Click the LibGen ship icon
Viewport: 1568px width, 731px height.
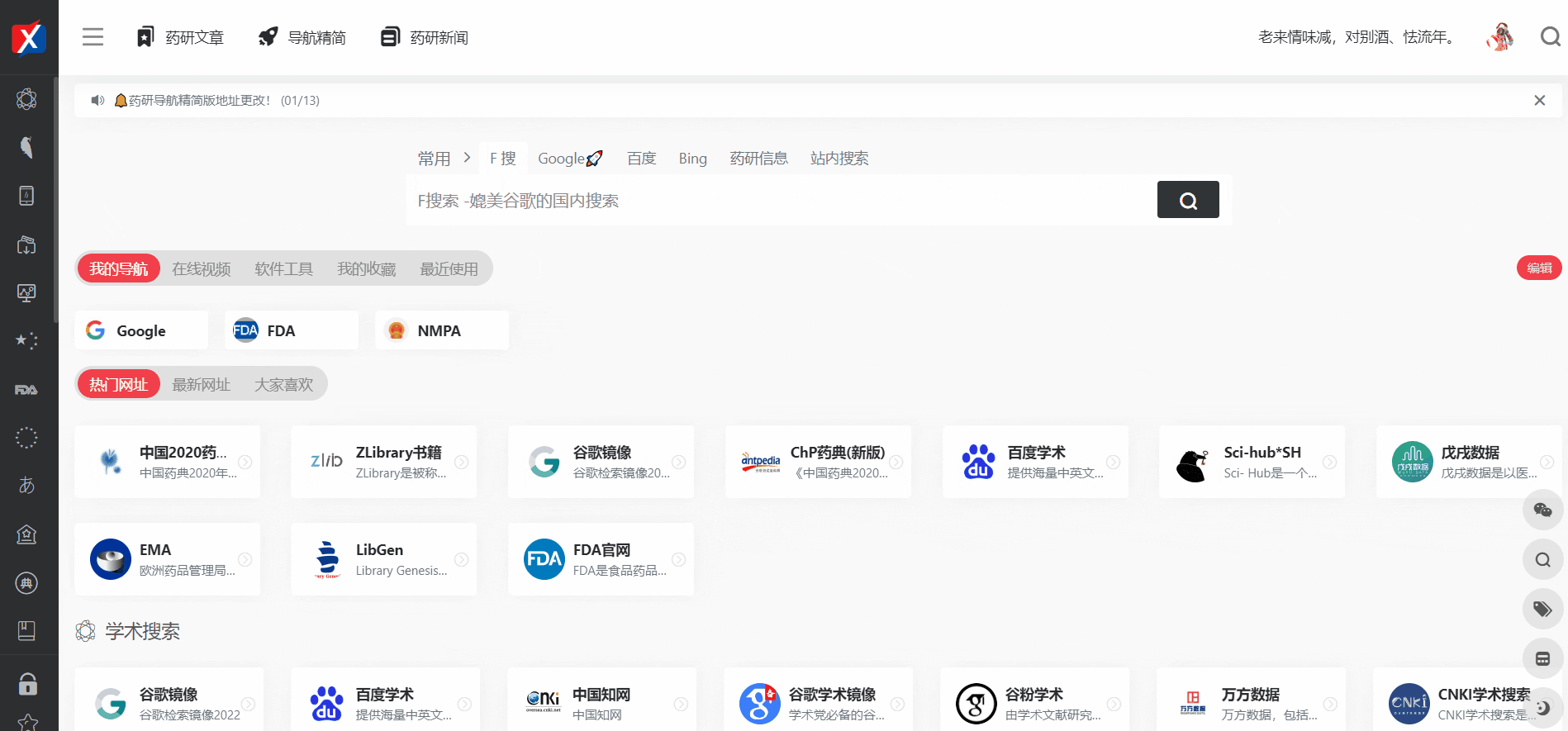pyautogui.click(x=327, y=559)
